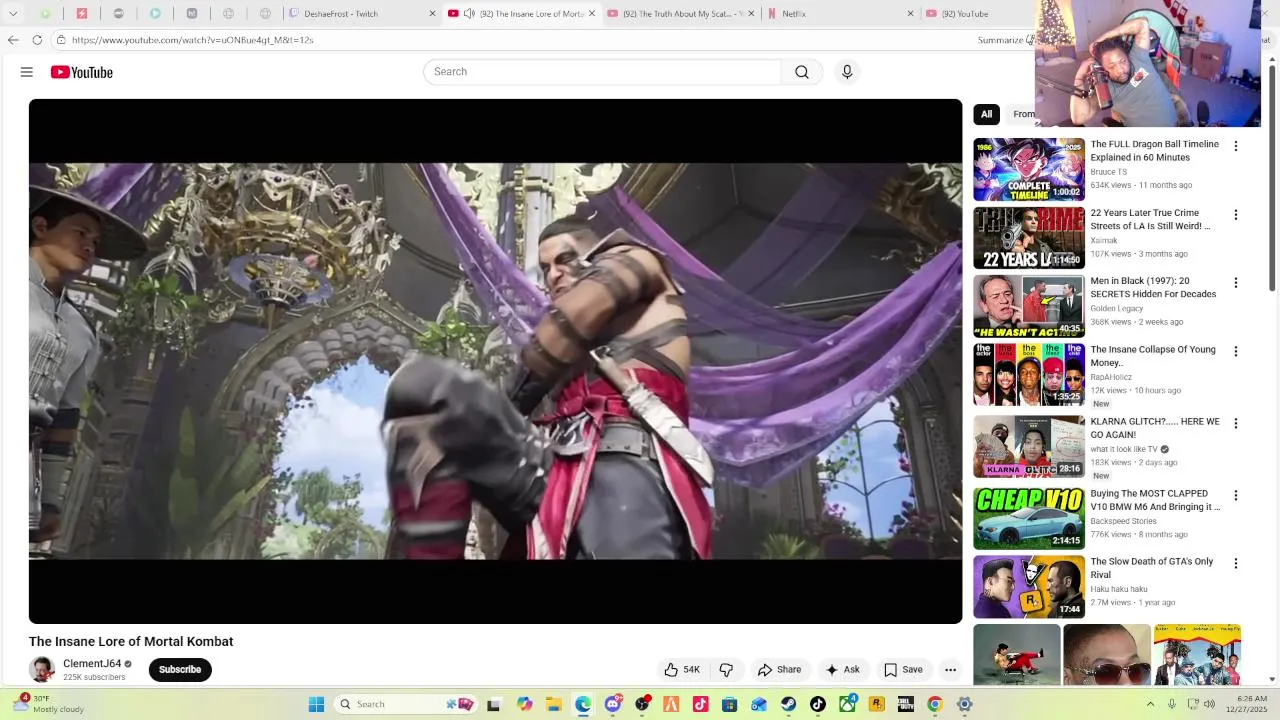
Task: Show hidden system tray icons chevron
Action: [x=1150, y=704]
